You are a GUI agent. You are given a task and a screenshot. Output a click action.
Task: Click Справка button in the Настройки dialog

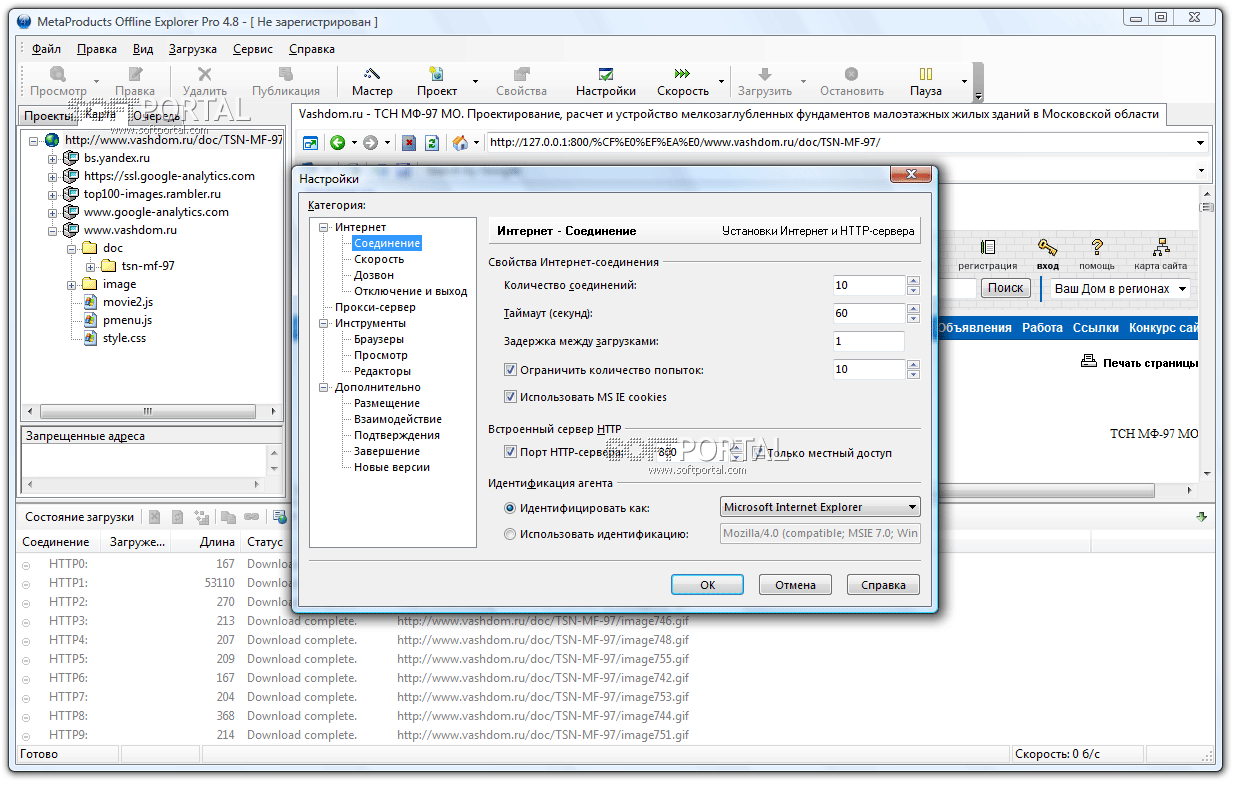(883, 585)
